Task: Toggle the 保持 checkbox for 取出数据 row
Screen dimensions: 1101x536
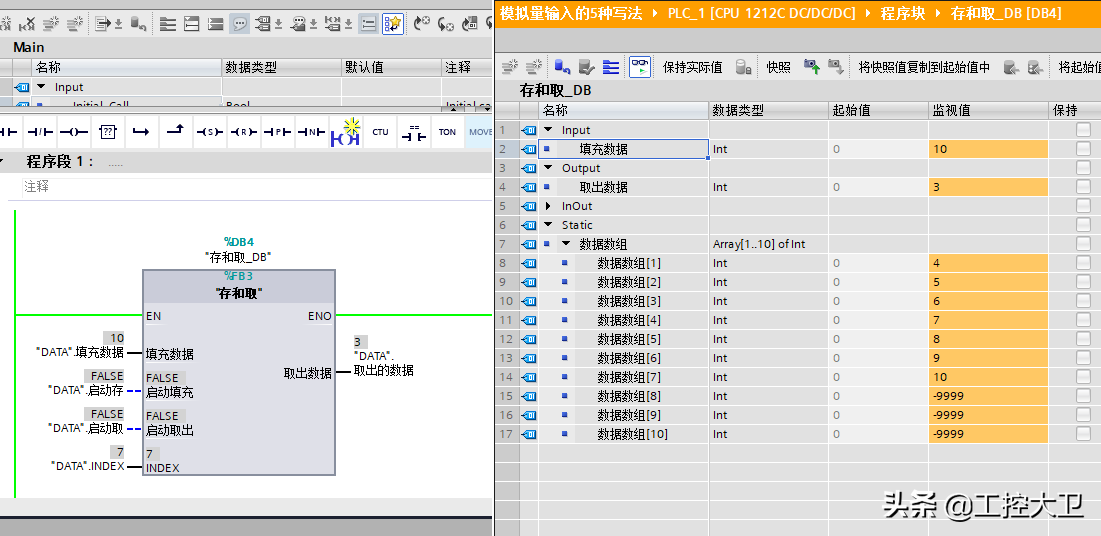Action: click(1083, 187)
